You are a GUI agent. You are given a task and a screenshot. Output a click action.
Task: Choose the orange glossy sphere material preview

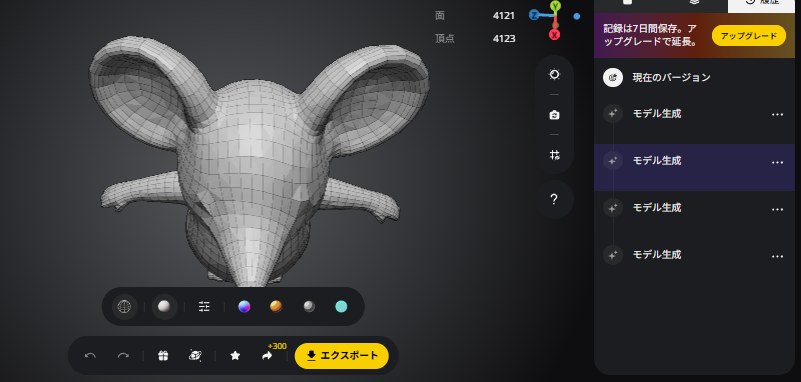tap(276, 306)
